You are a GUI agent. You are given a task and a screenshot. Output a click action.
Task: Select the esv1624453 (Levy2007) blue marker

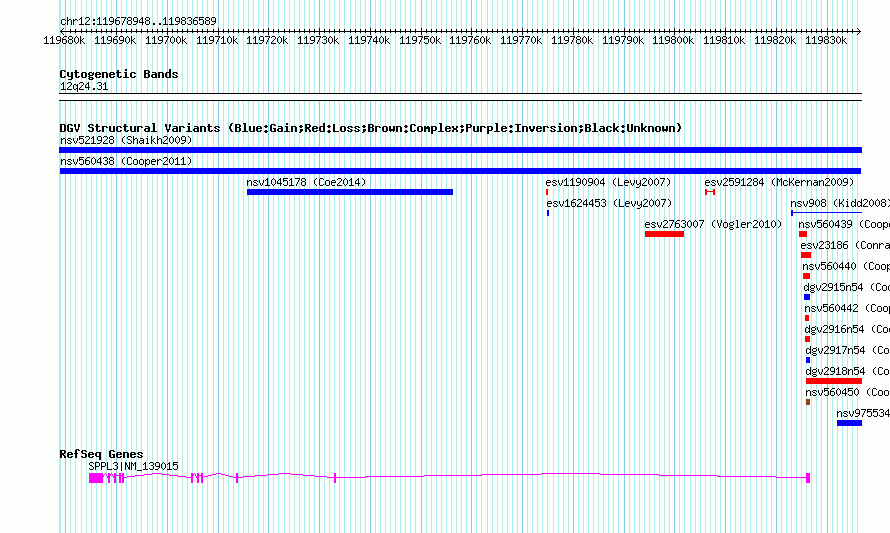tap(548, 213)
